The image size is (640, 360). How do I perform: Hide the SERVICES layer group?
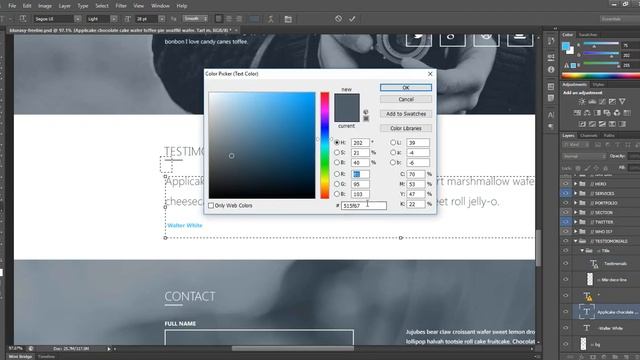coord(566,193)
